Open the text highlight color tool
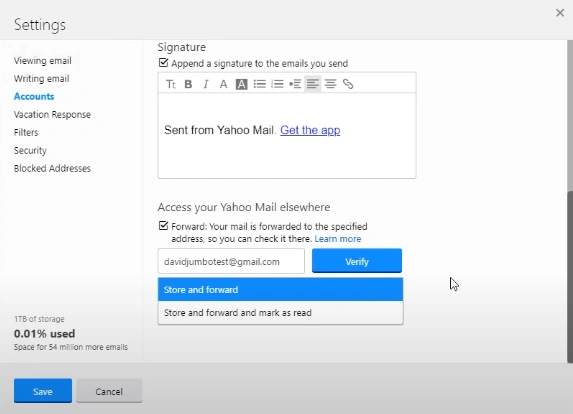573x414 pixels. (241, 84)
